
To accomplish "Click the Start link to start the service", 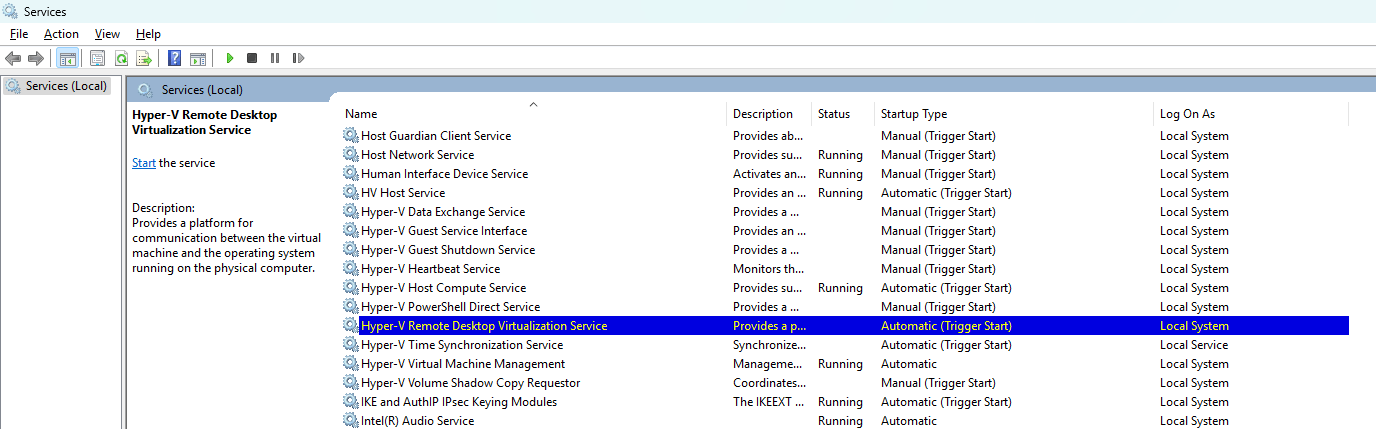I will click(144, 163).
